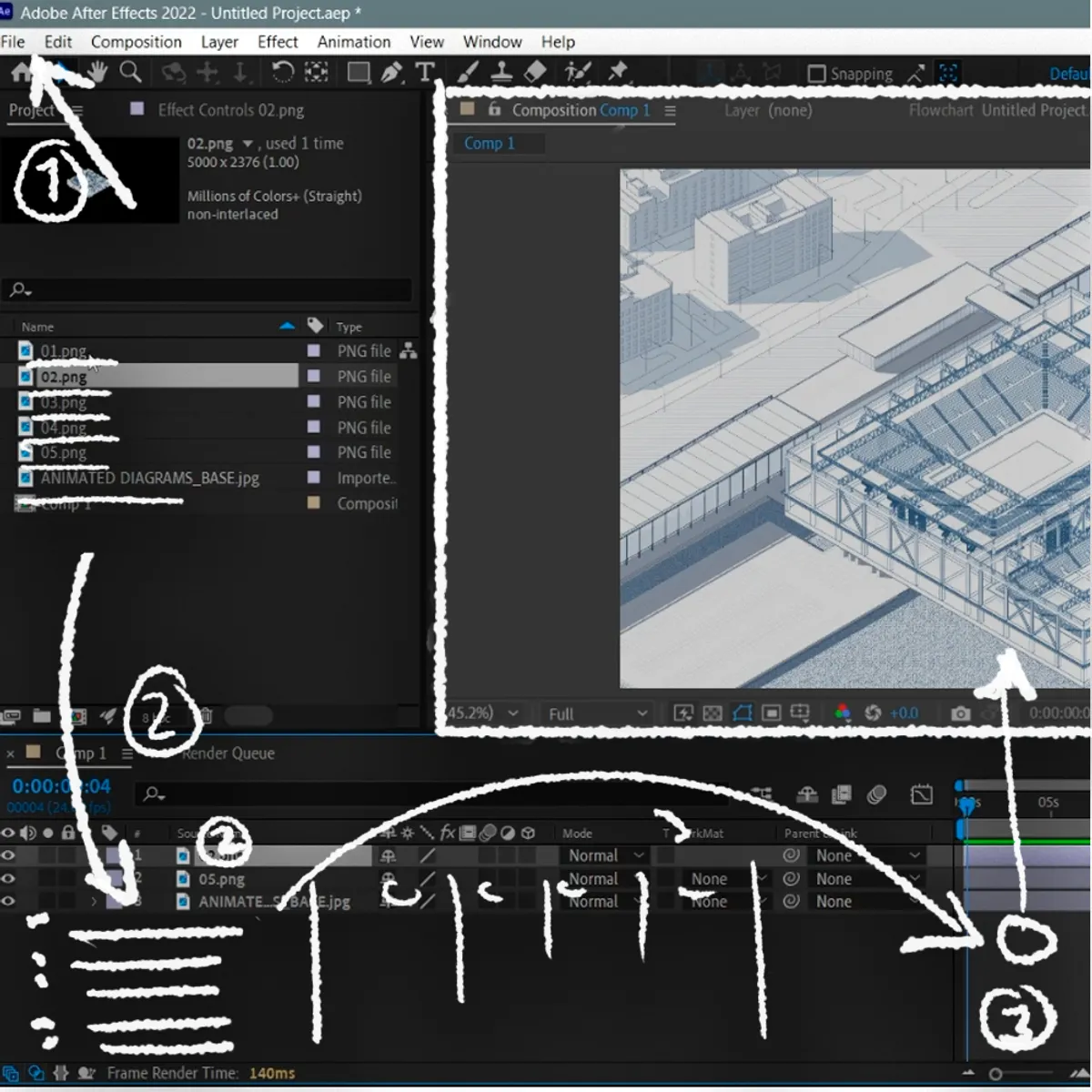The height and width of the screenshot is (1092, 1092).
Task: Select the Zoom tool
Action: (x=131, y=72)
